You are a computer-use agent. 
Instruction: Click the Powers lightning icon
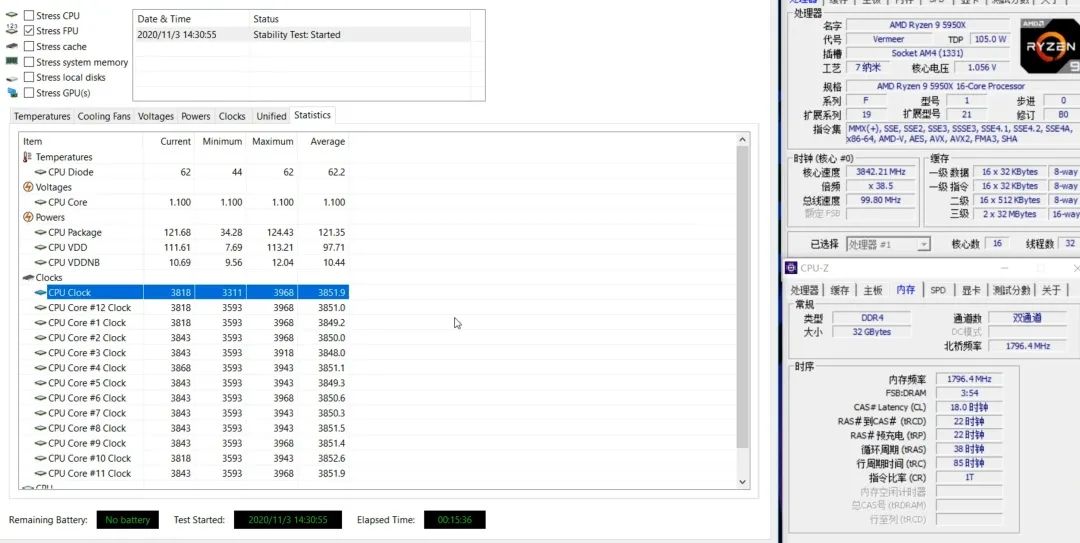(x=28, y=217)
